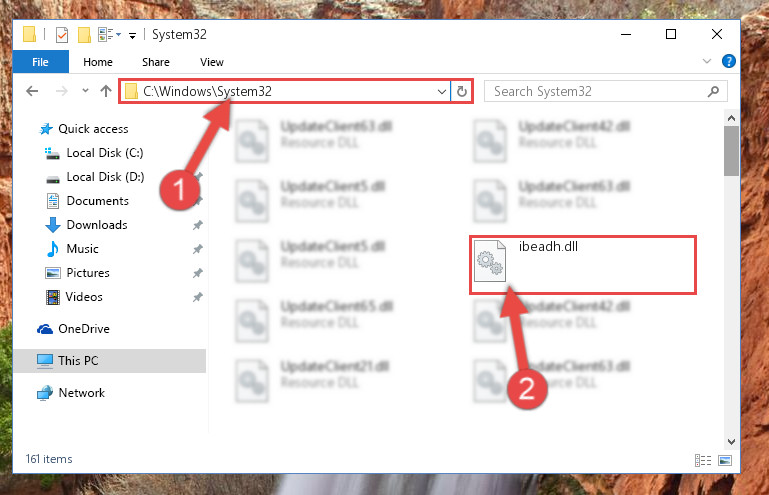769x495 pixels.
Task: Click the New folder quick access icon
Action: click(x=84, y=35)
